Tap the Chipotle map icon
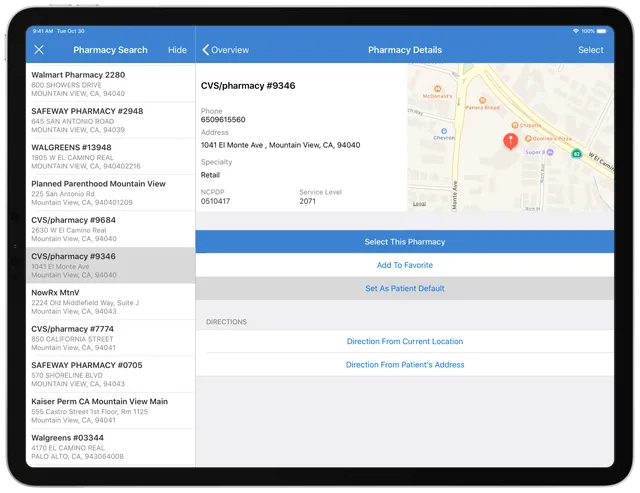 515,125
